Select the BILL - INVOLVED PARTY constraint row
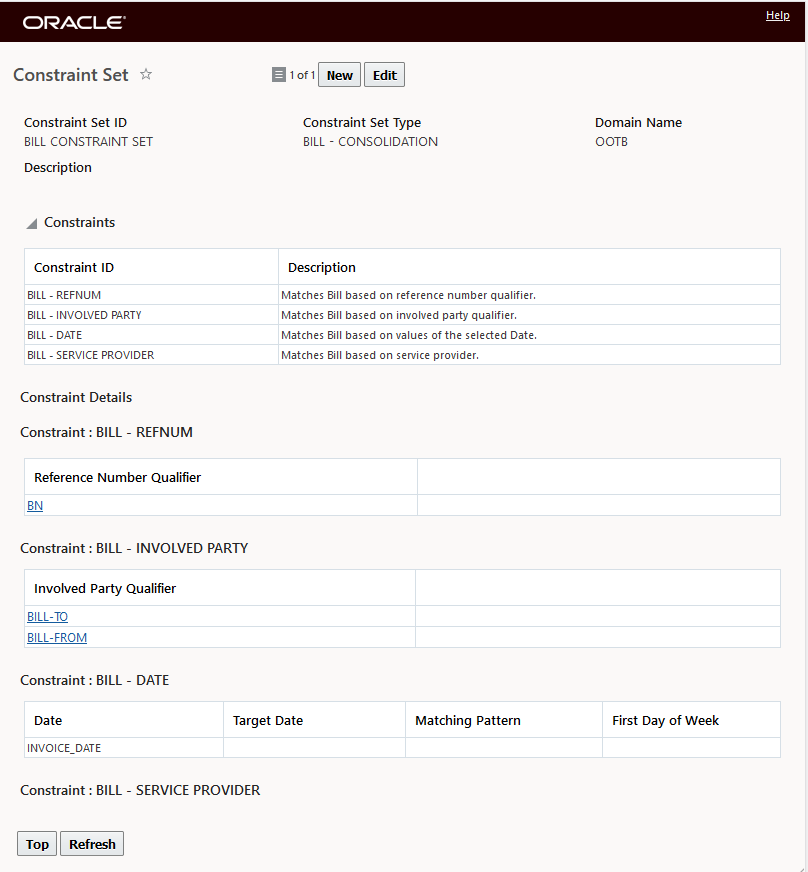Viewport: 808px width, 872px height. [84, 315]
